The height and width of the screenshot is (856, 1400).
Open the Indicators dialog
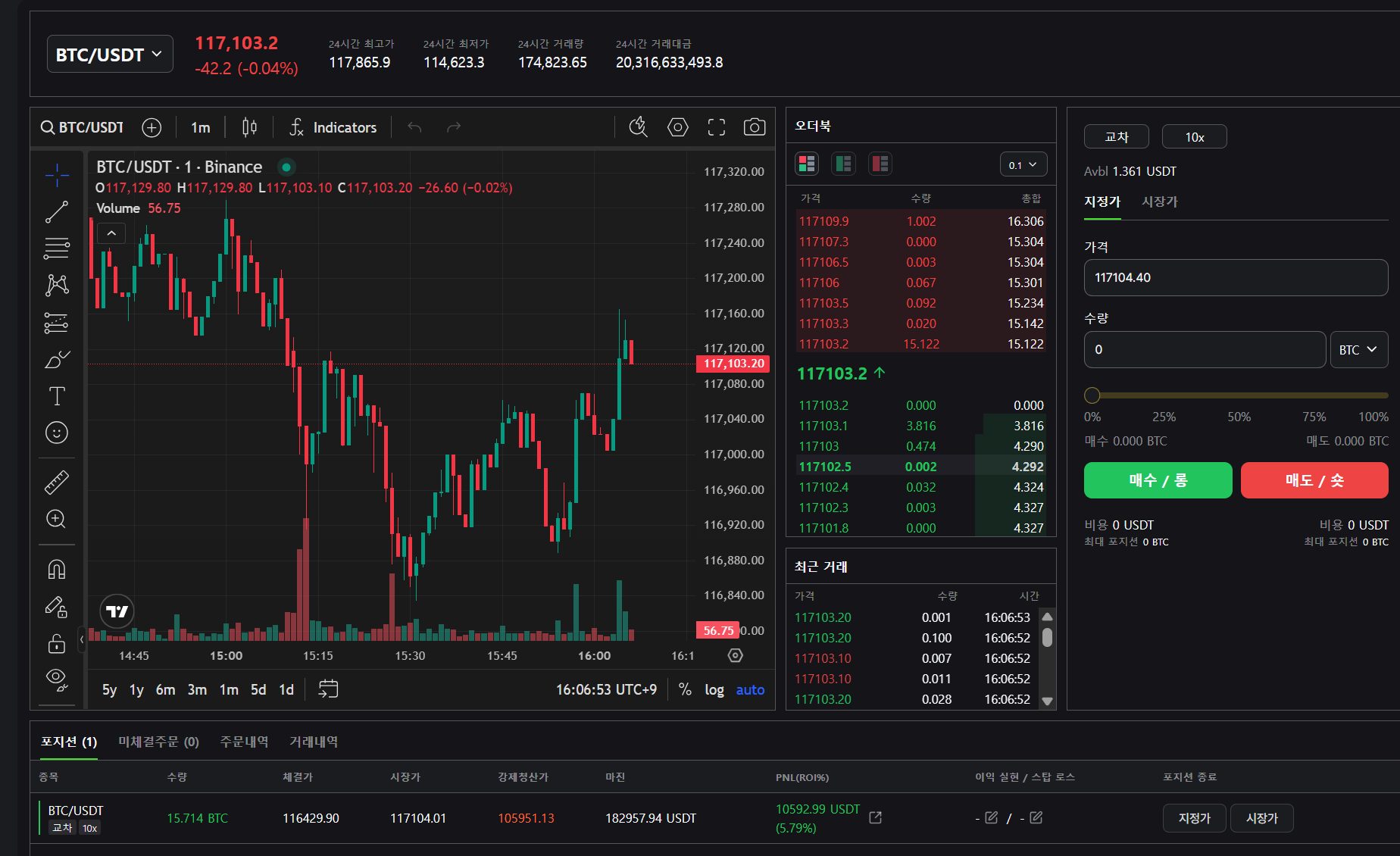pyautogui.click(x=333, y=127)
